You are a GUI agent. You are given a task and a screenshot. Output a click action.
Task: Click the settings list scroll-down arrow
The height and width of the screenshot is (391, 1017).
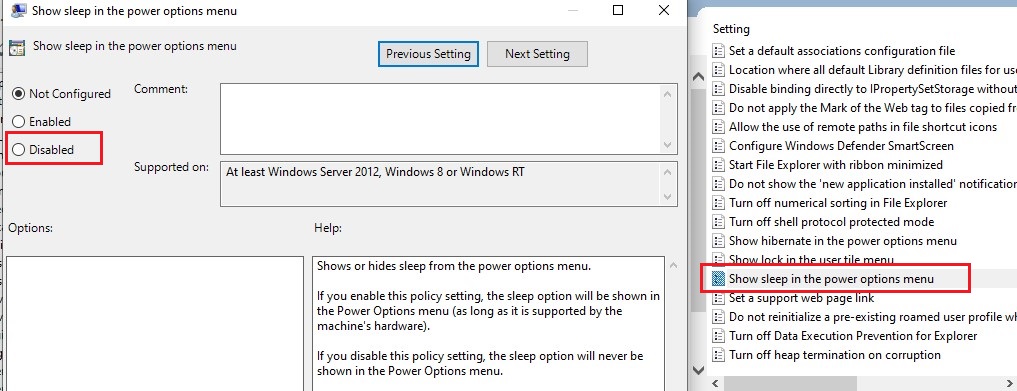(699, 370)
